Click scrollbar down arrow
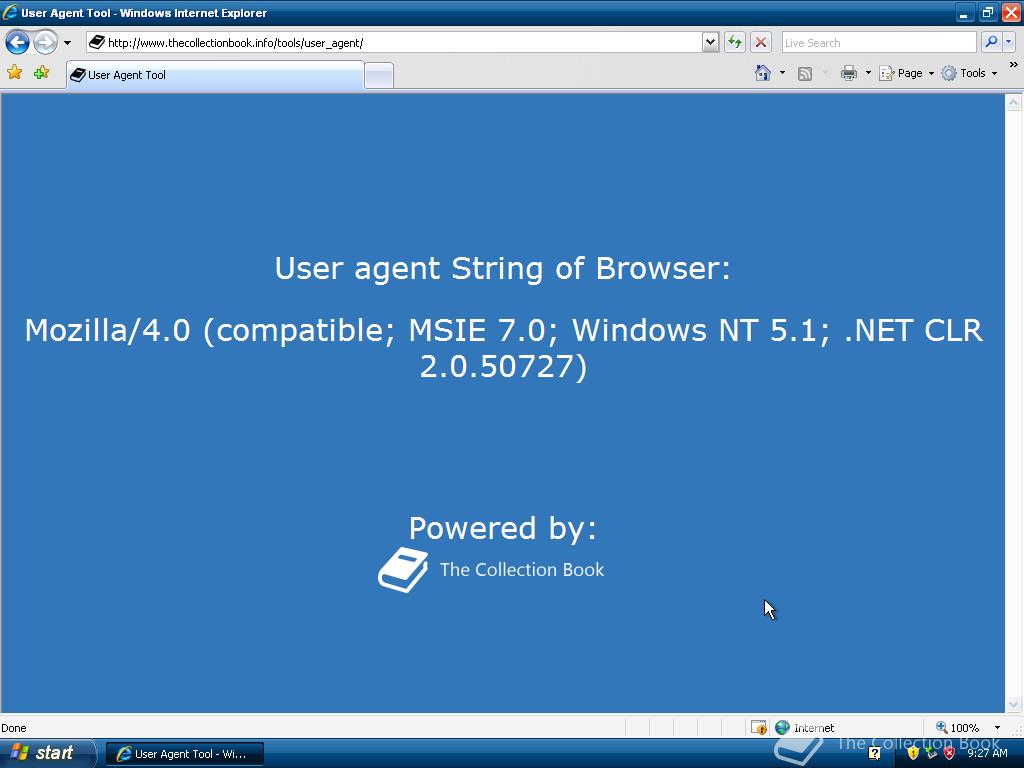This screenshot has height=768, width=1024. [x=1014, y=704]
